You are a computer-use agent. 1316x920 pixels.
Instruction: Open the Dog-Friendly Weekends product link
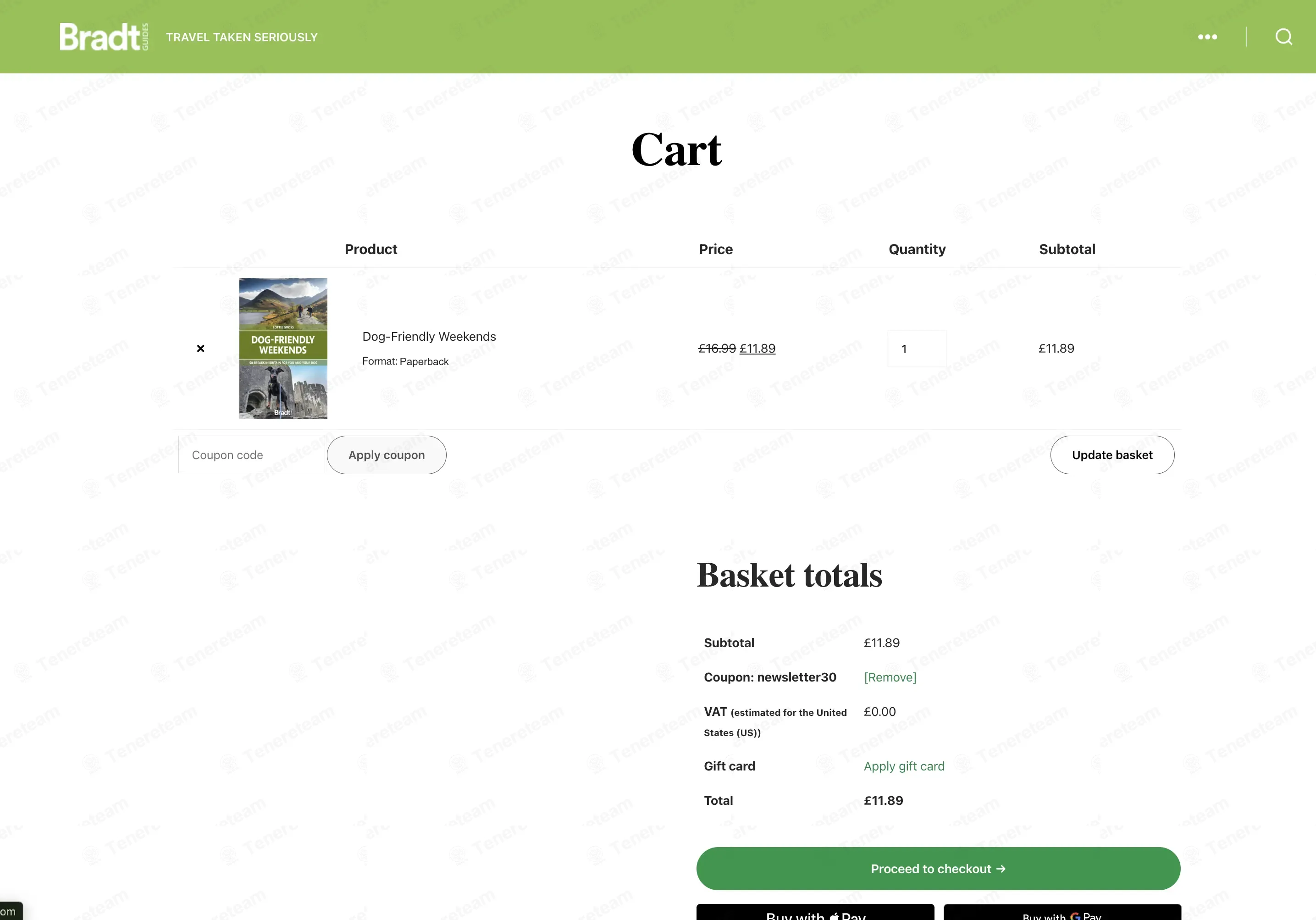(x=429, y=337)
